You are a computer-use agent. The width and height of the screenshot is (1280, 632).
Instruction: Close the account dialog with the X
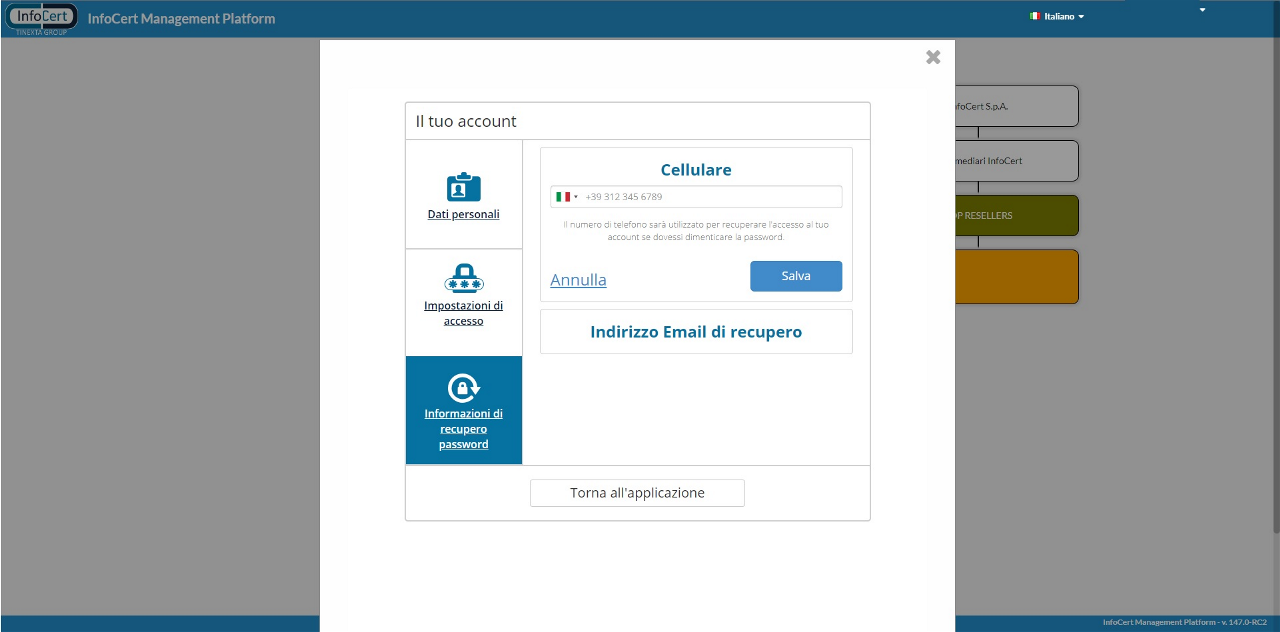[x=933, y=57]
